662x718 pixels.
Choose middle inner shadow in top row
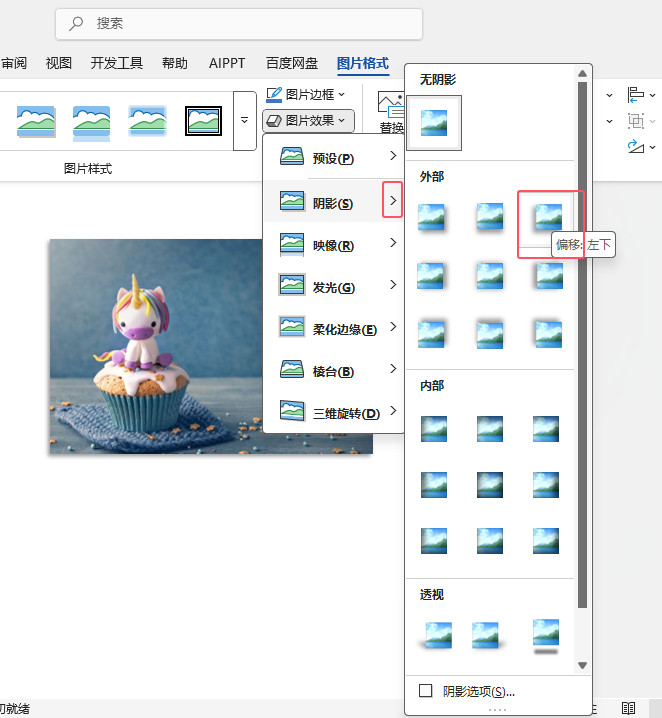pyautogui.click(x=490, y=429)
